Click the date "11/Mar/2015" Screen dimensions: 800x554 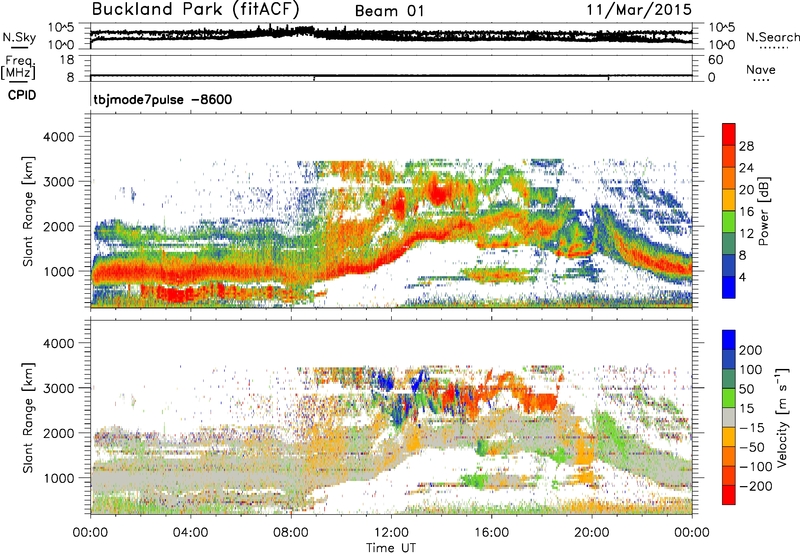coord(639,10)
